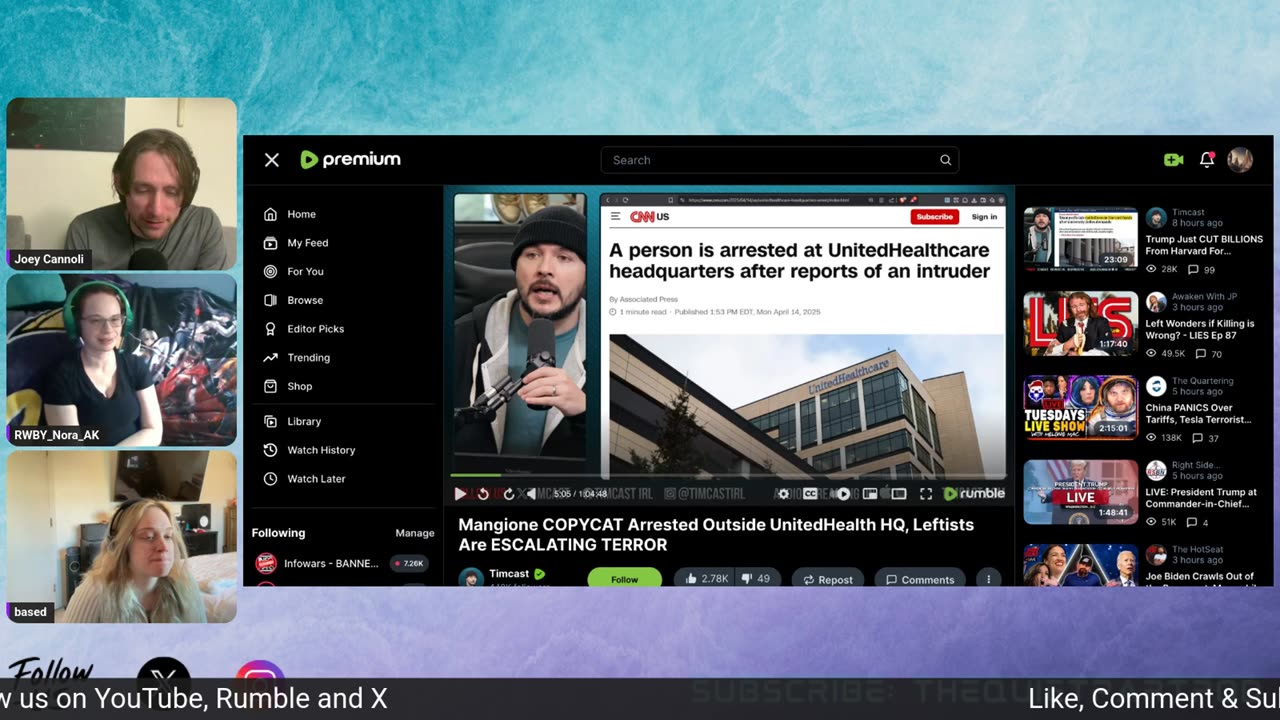Click Timcast channel avatar below video
Screen dimensions: 1280x720
pos(471,578)
